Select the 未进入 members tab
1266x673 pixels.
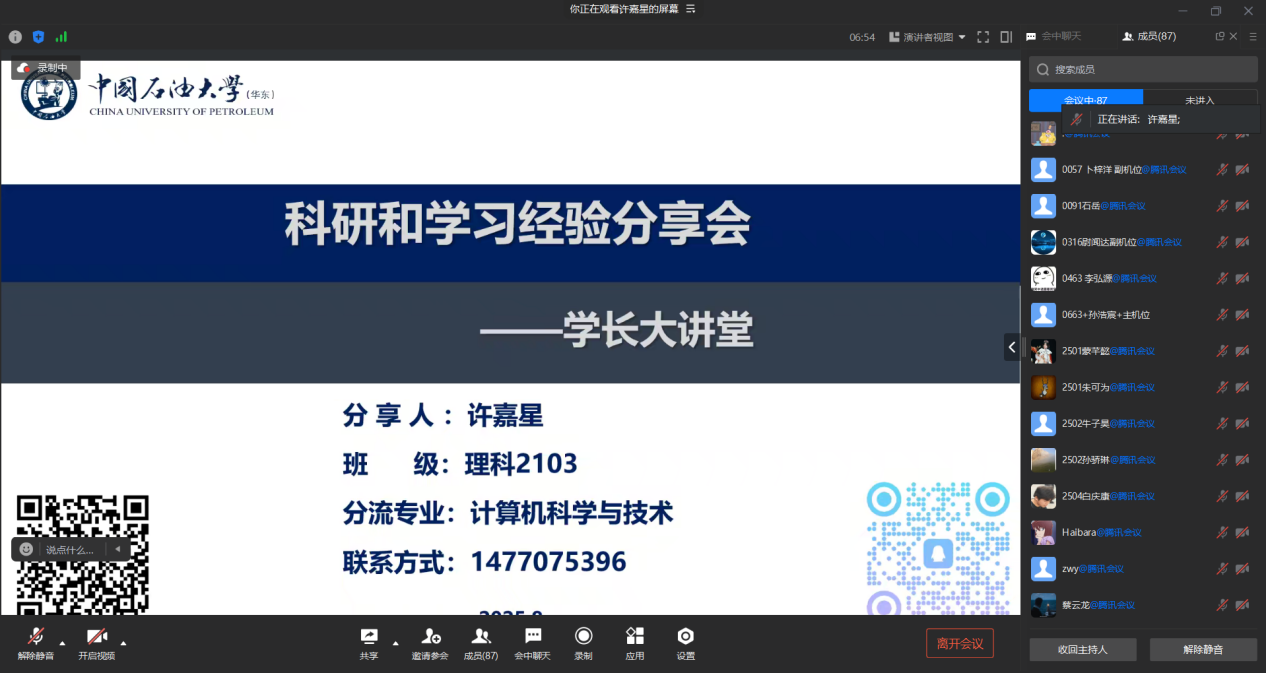1199,100
